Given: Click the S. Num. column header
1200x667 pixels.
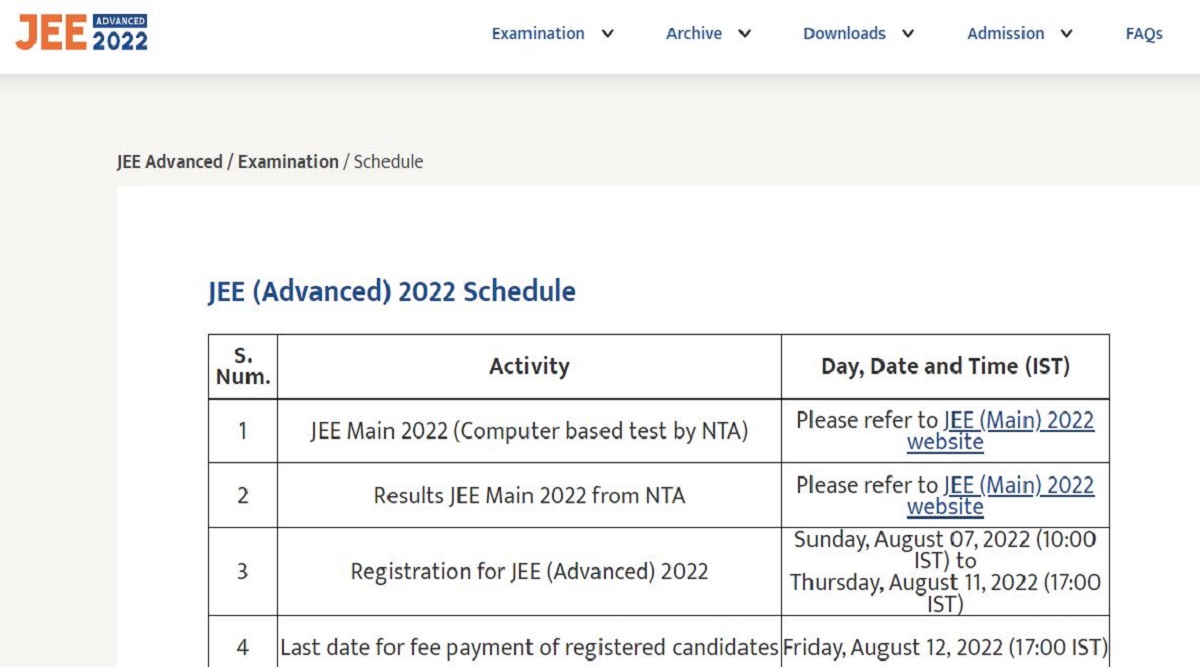Looking at the screenshot, I should [243, 367].
